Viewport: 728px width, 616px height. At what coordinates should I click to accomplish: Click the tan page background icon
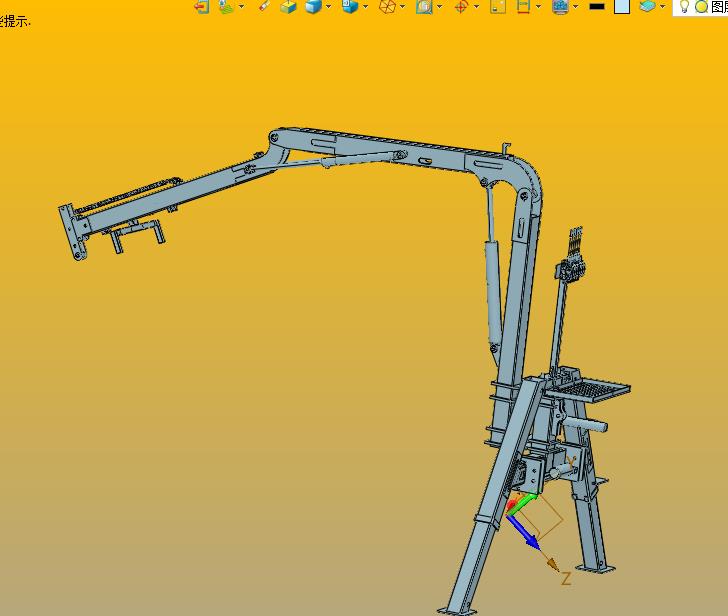498,6
